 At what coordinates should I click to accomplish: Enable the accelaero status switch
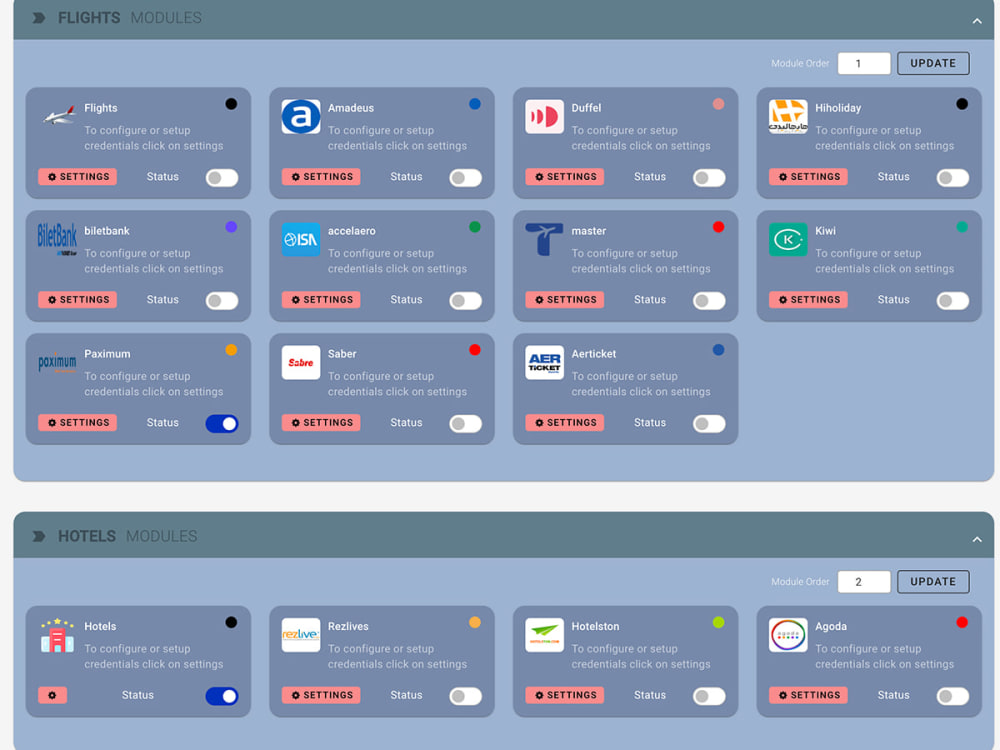466,300
